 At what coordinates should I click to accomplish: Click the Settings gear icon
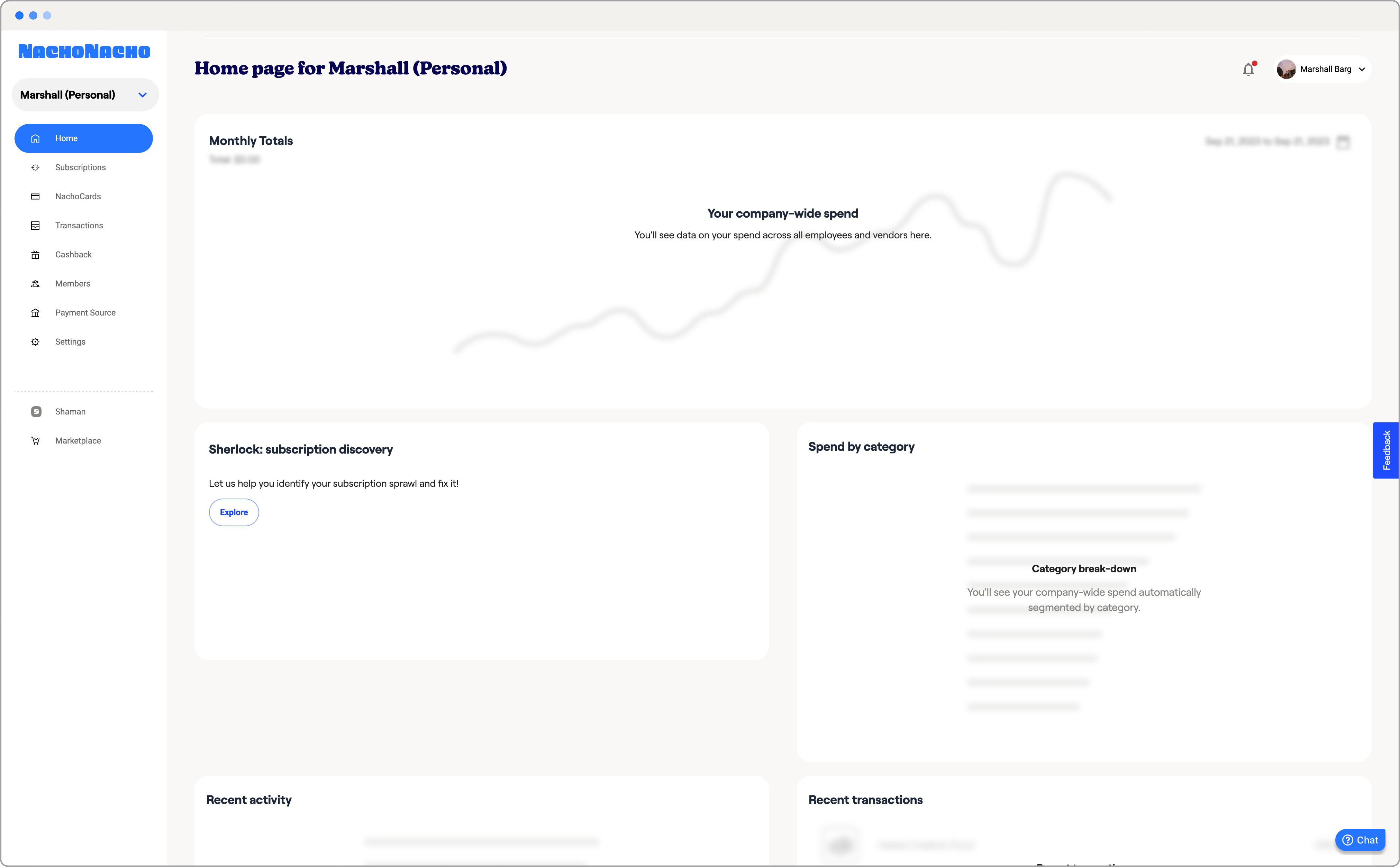coord(36,342)
